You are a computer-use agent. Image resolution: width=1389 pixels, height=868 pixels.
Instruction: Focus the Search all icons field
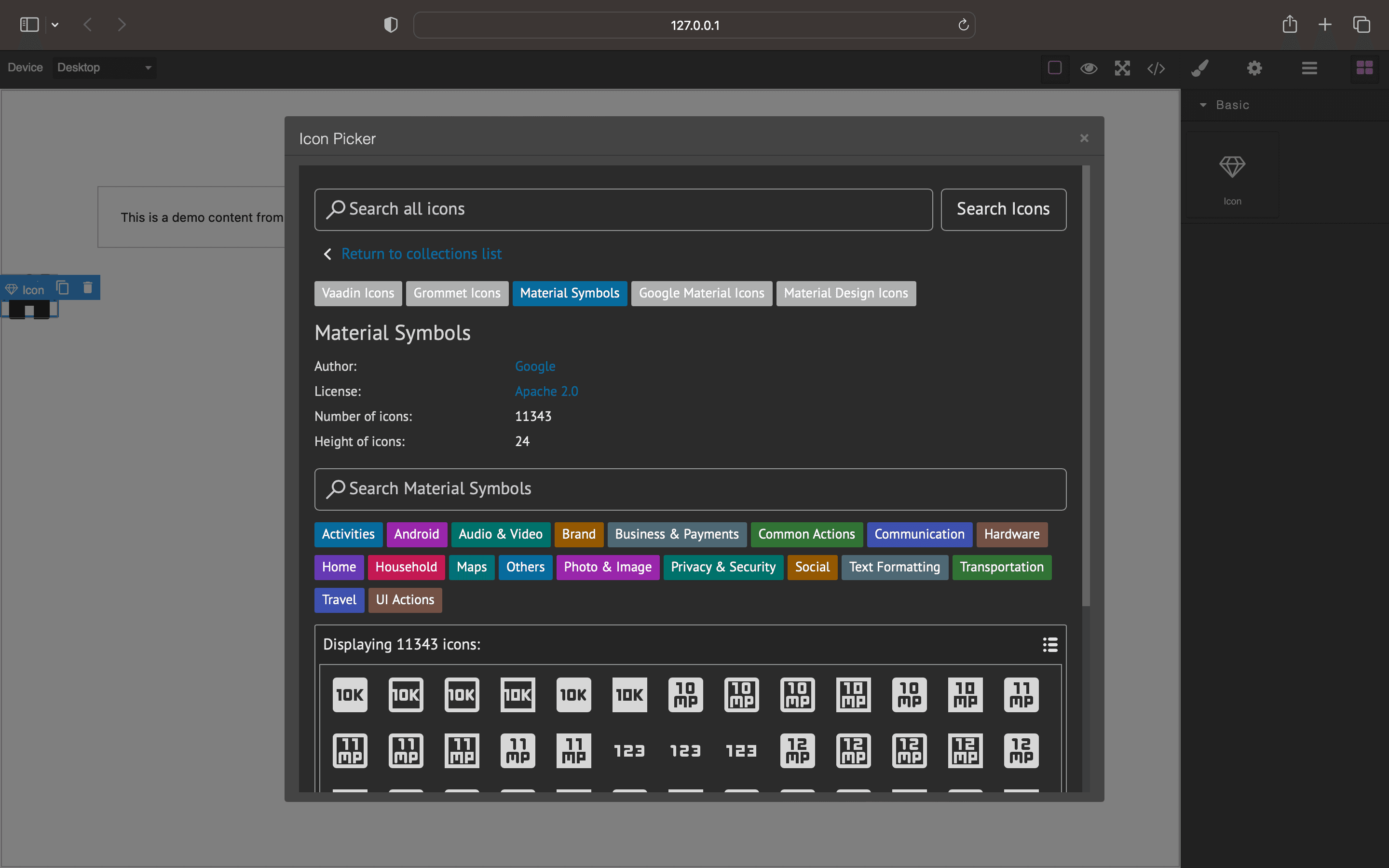pos(623,210)
